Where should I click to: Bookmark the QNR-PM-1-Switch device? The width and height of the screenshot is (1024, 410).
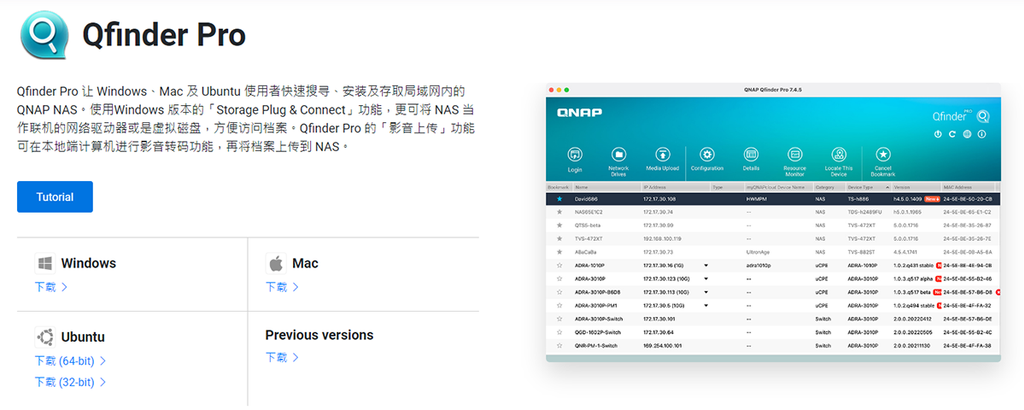[x=559, y=345]
